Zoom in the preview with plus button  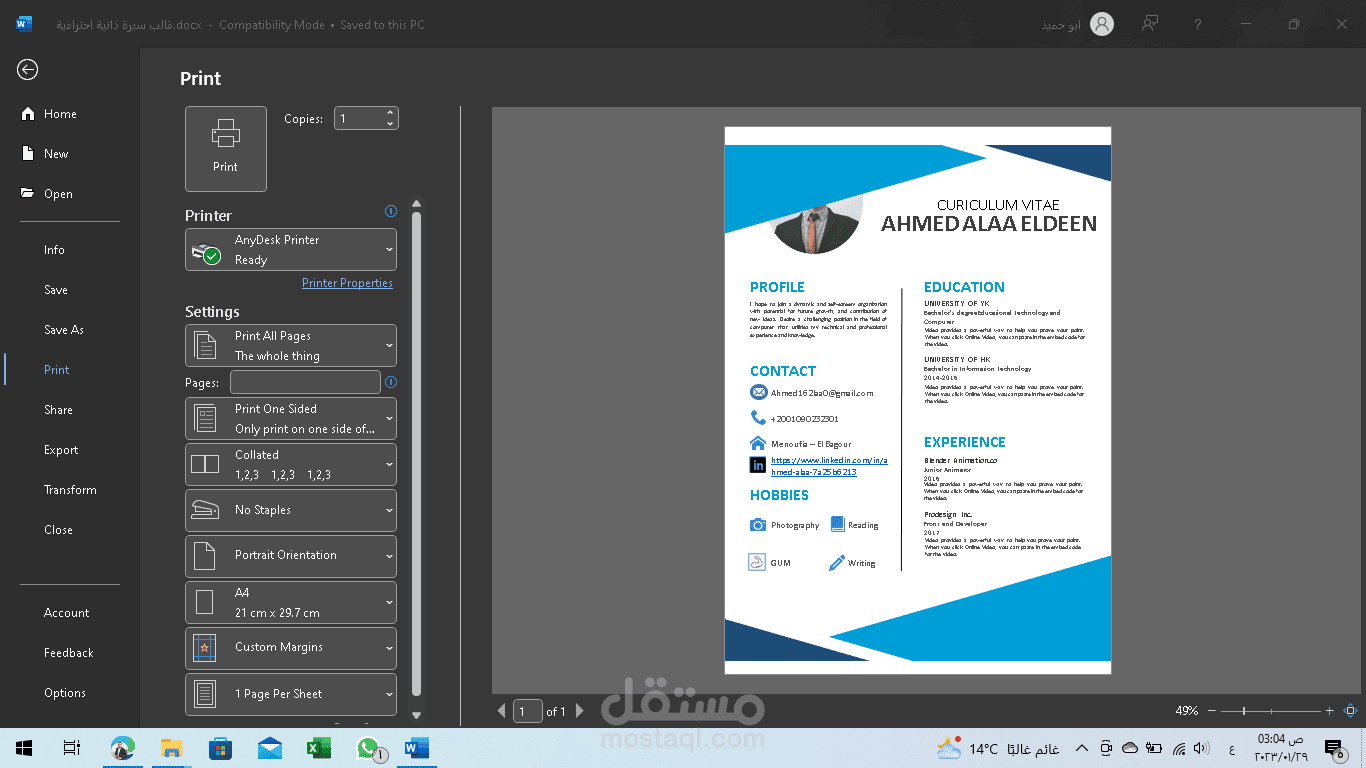click(1329, 711)
